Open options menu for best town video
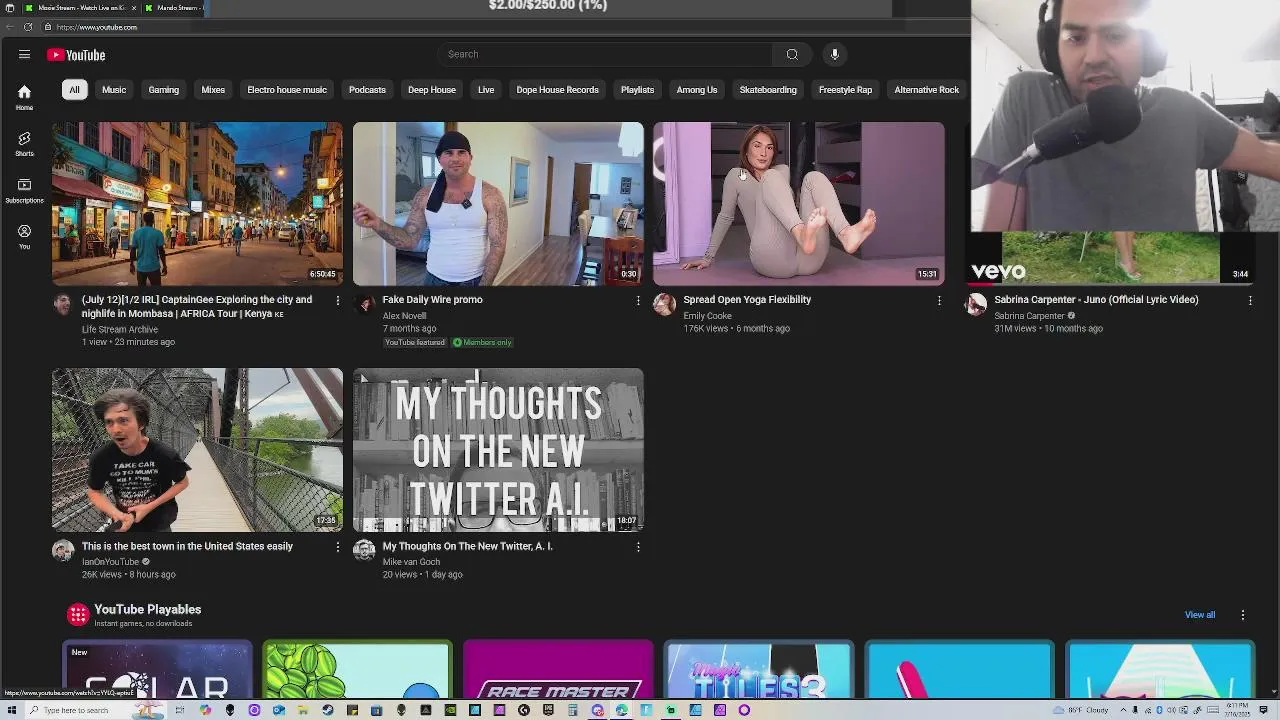 [x=337, y=547]
